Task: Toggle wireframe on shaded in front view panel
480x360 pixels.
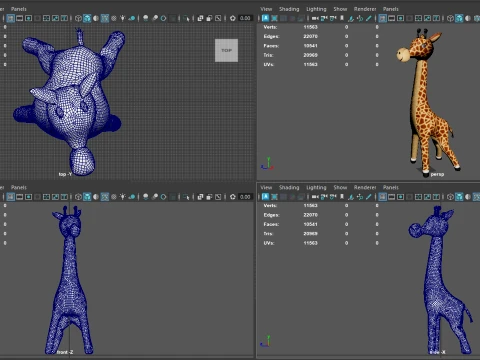Action: (x=105, y=197)
